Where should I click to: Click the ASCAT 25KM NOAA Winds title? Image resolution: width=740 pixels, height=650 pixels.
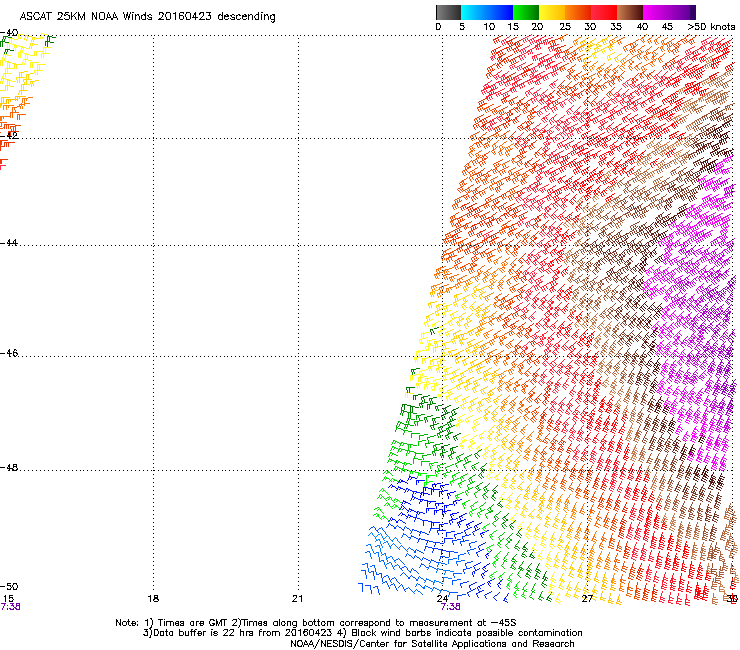point(147,17)
